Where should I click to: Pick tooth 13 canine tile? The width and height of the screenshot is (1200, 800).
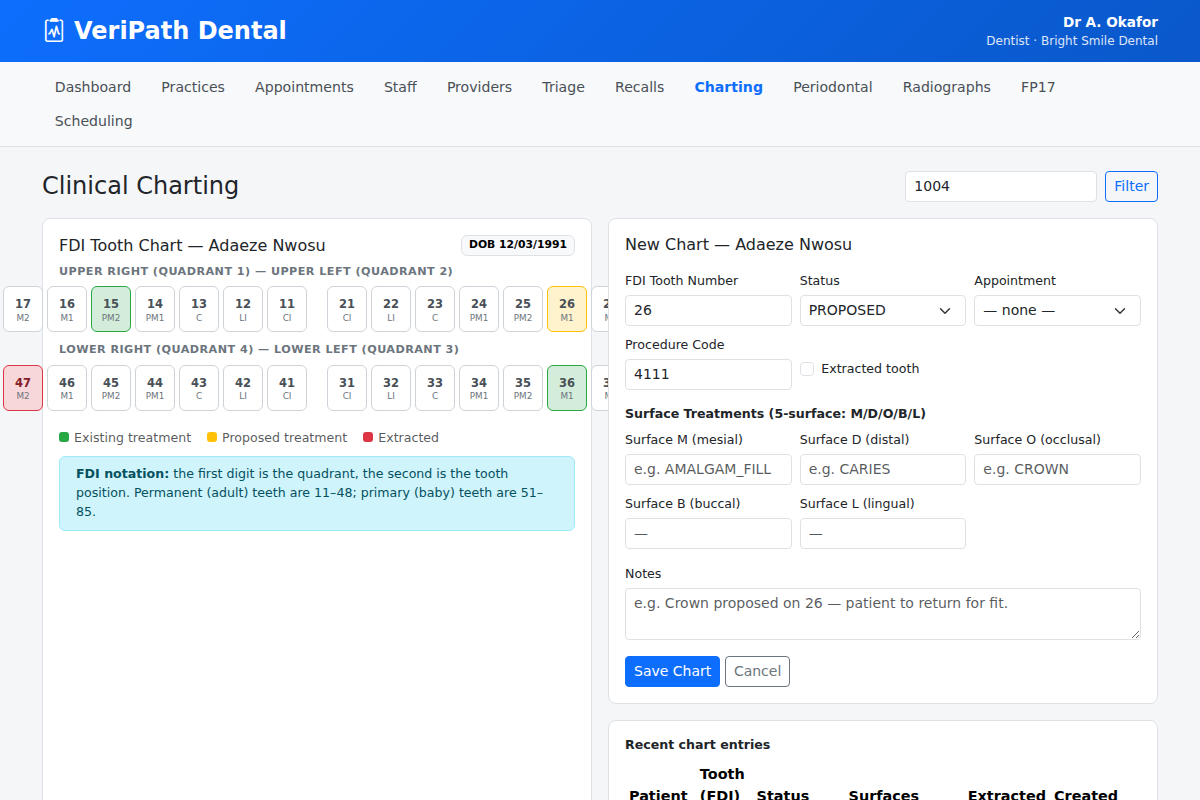click(x=199, y=309)
